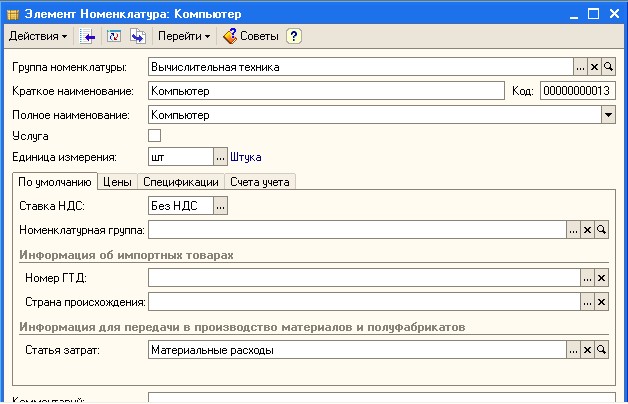The height and width of the screenshot is (404, 628).
Task: Open selection for Страна происхождения
Action: 587,302
